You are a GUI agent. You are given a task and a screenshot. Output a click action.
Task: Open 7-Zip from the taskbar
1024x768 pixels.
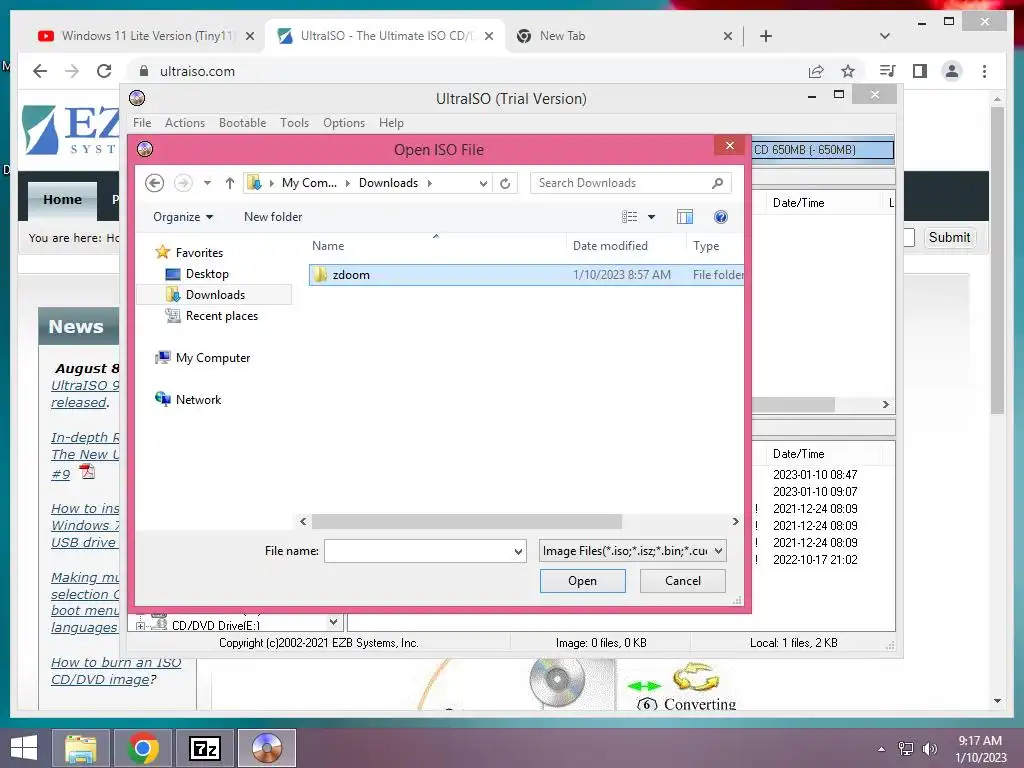click(x=205, y=748)
